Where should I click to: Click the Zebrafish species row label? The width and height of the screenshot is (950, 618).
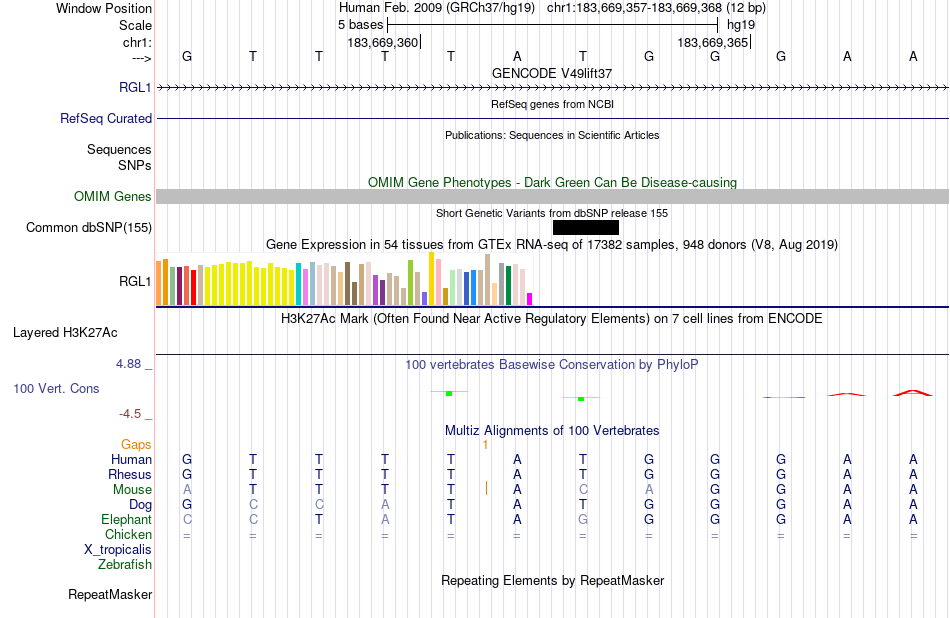pyautogui.click(x=125, y=564)
